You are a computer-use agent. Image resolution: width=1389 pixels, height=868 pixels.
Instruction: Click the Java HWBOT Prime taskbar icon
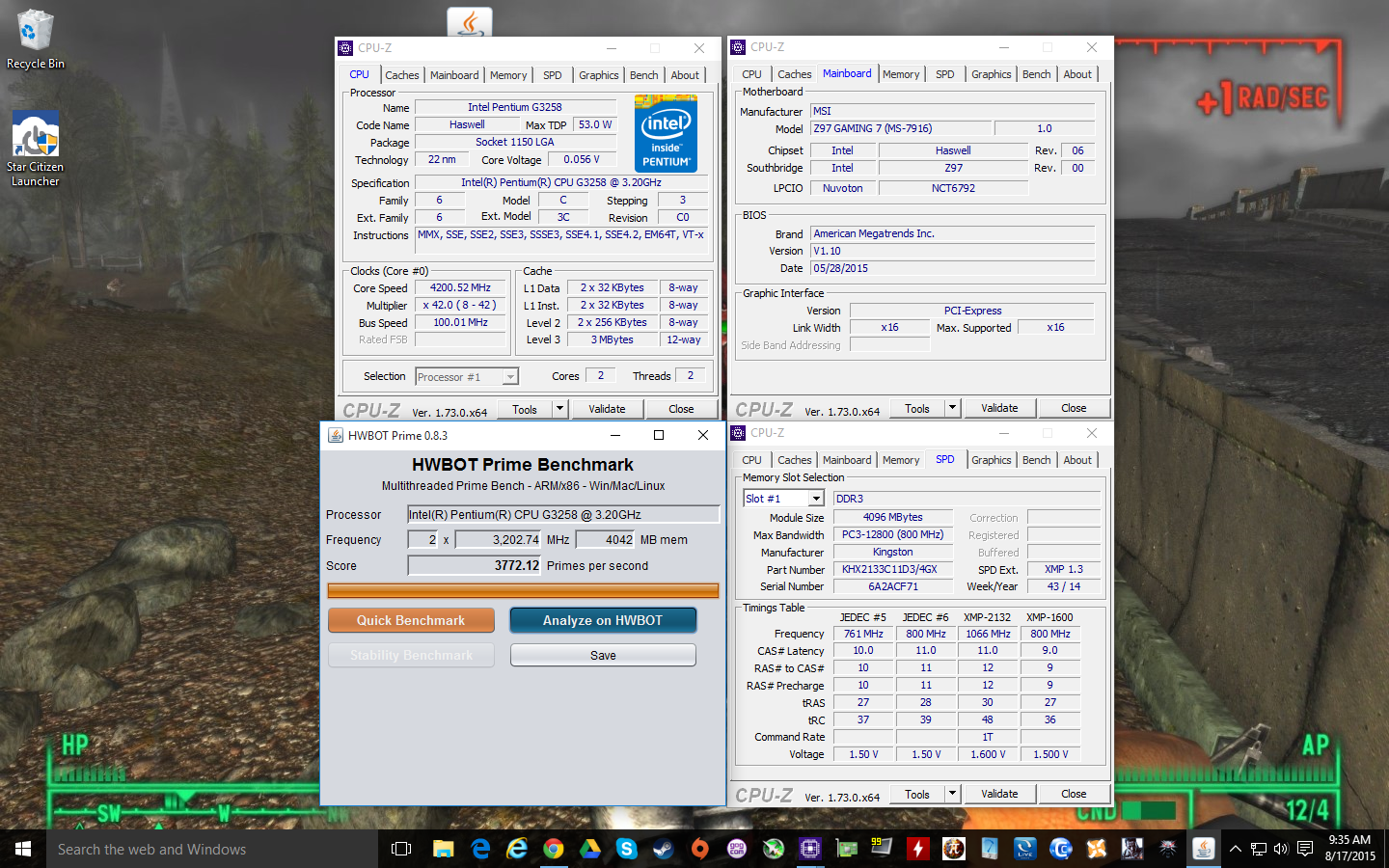[x=1203, y=849]
